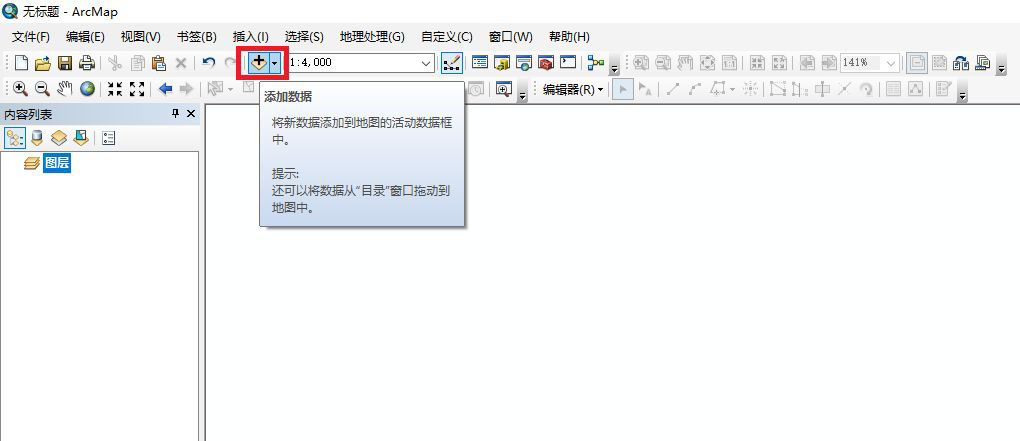Open the 编辑器(R) editor dropdown menu
Viewport: 1020px width, 441px height.
[x=573, y=89]
